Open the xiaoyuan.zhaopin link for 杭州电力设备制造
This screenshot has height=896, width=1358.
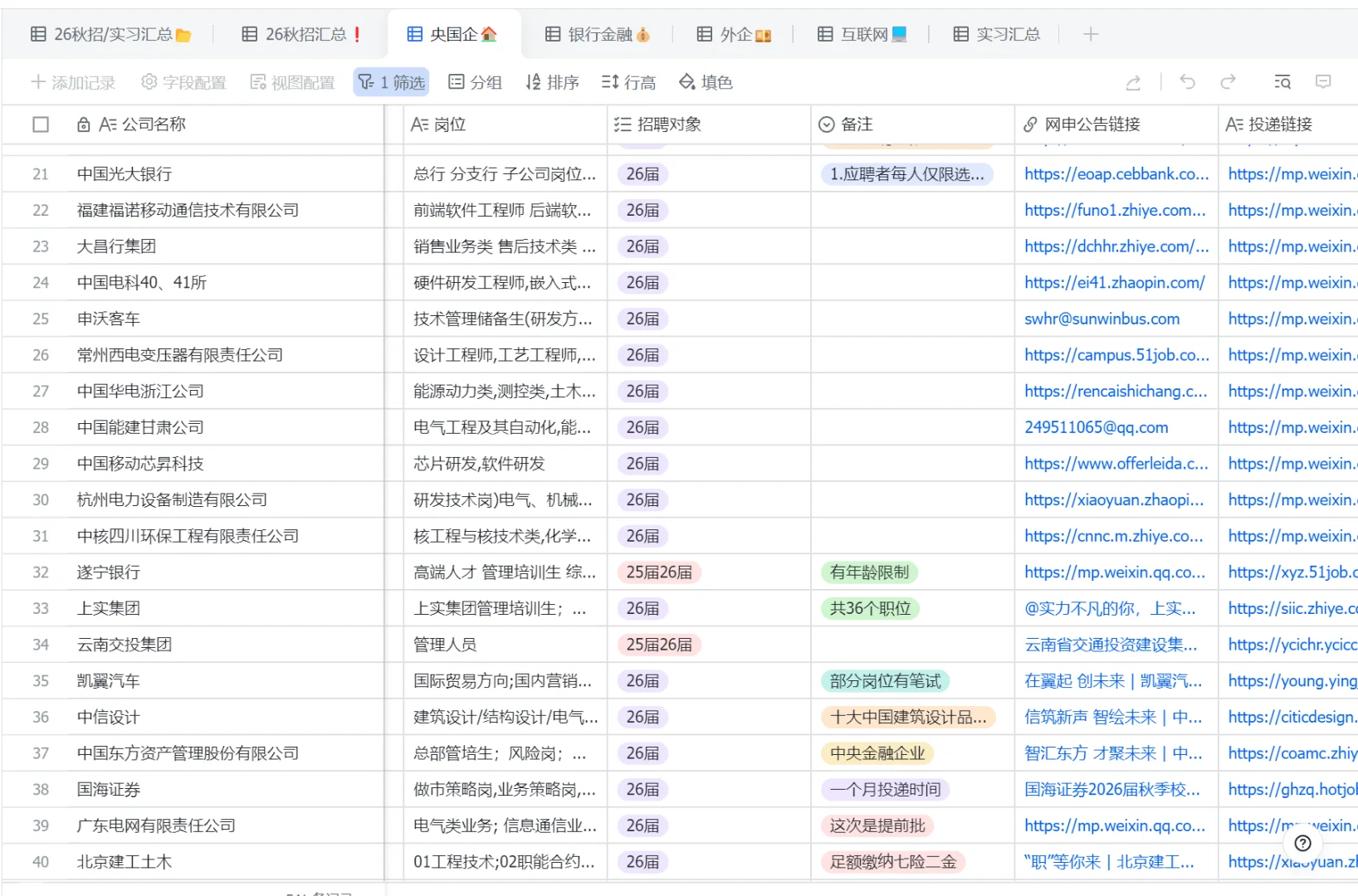[1114, 500]
